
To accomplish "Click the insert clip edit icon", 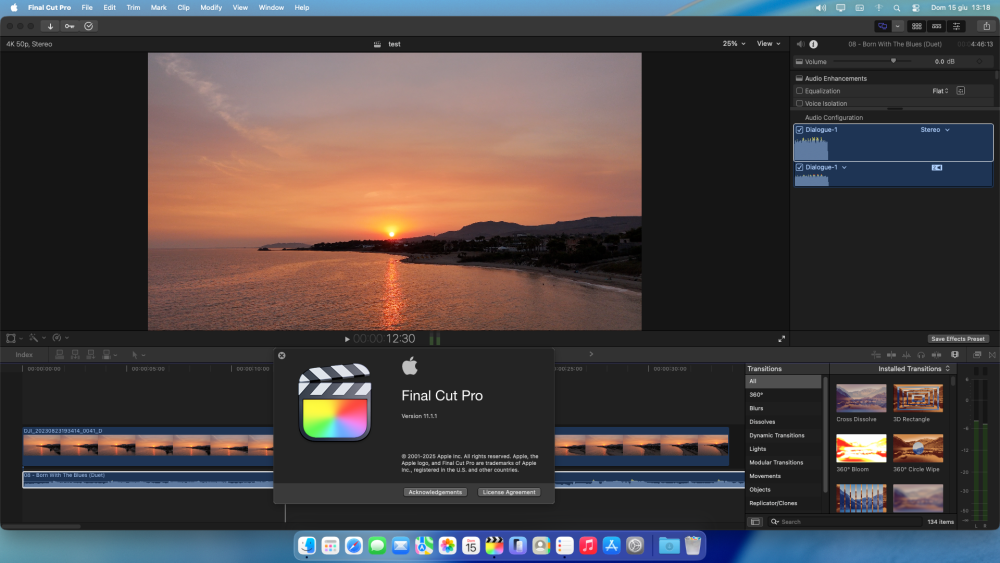I will [75, 355].
